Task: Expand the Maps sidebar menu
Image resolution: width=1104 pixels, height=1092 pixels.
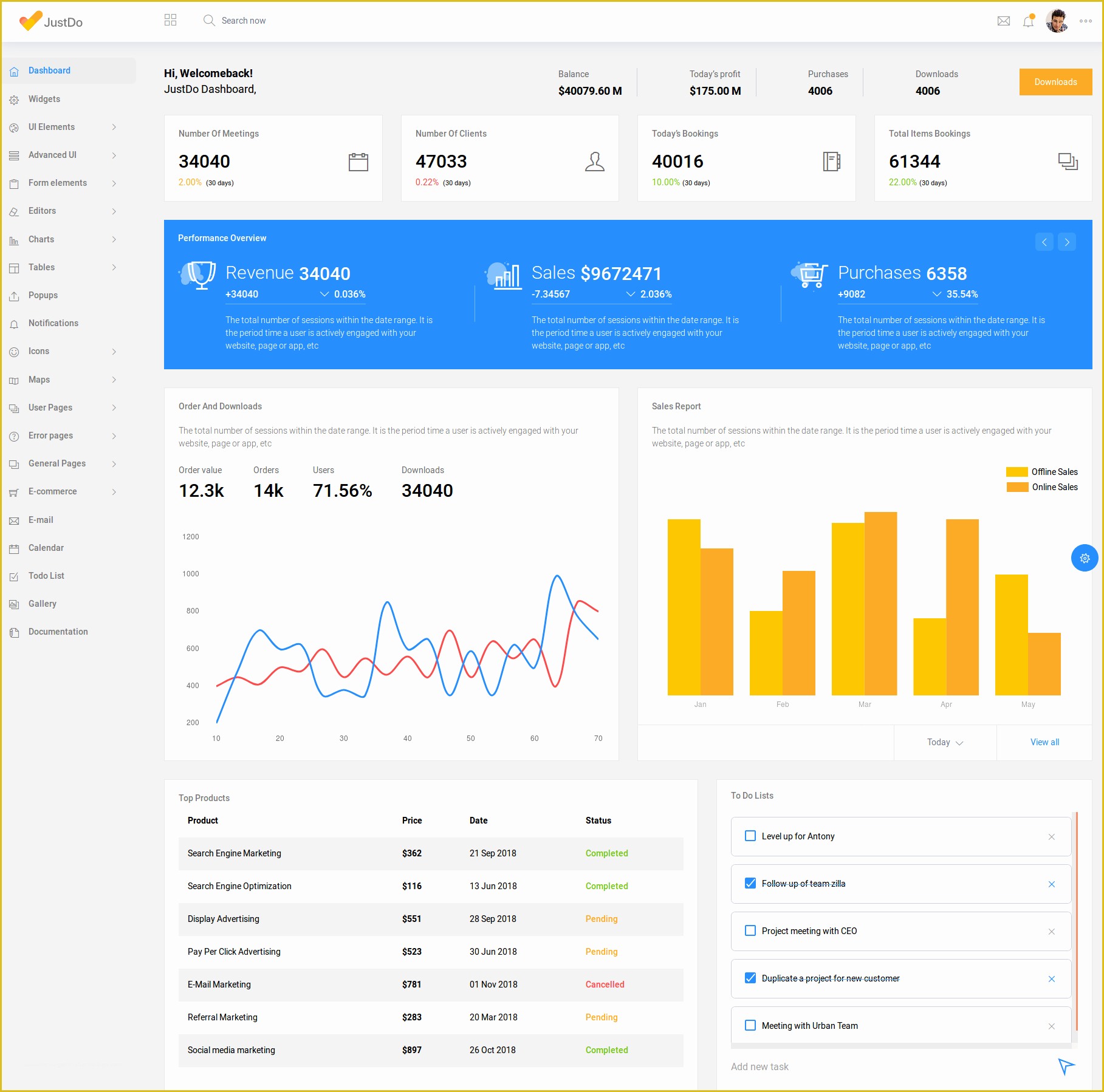Action: [68, 380]
